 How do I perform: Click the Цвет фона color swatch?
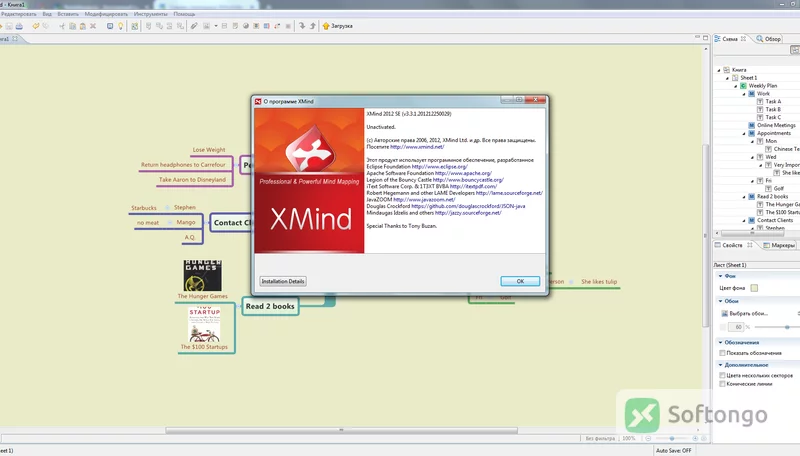(x=754, y=288)
